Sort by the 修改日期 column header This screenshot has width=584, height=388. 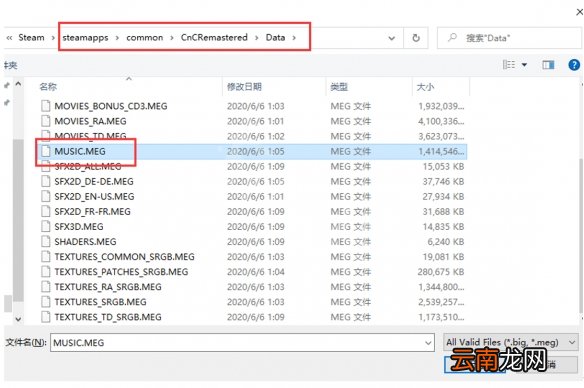coord(244,87)
